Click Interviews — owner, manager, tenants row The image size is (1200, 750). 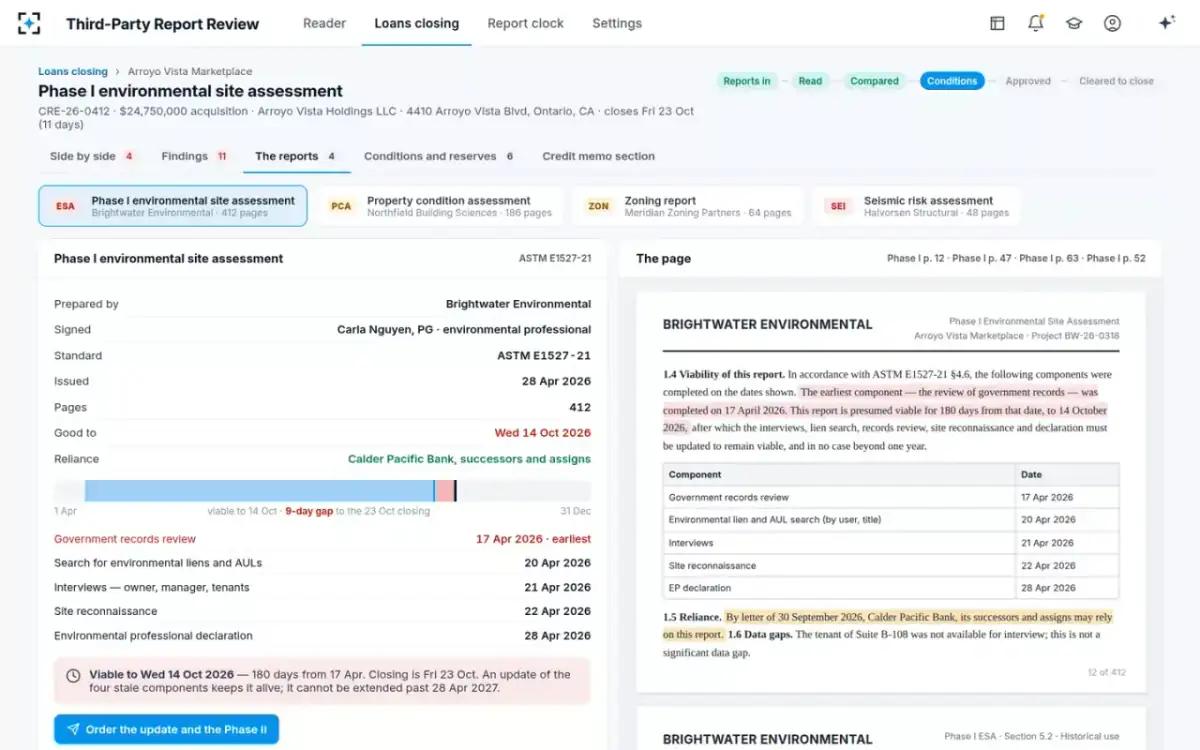[x=322, y=587]
